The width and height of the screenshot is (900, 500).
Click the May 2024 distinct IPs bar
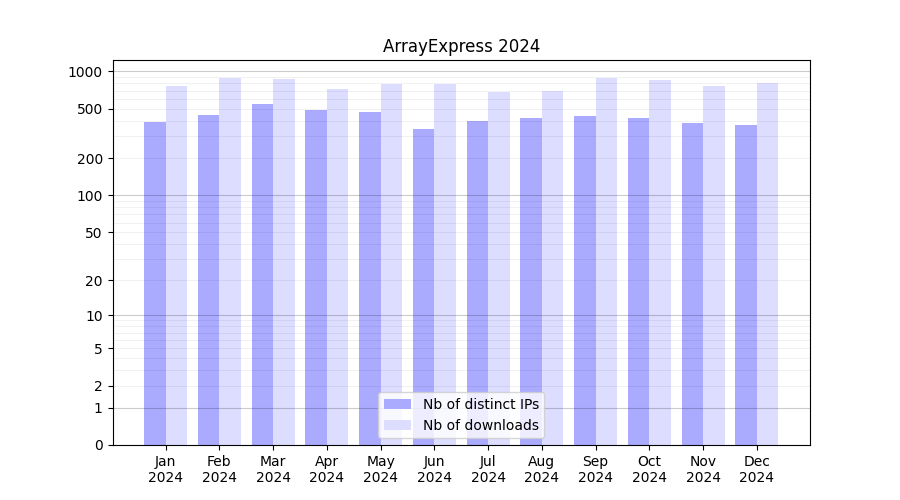(x=370, y=278)
